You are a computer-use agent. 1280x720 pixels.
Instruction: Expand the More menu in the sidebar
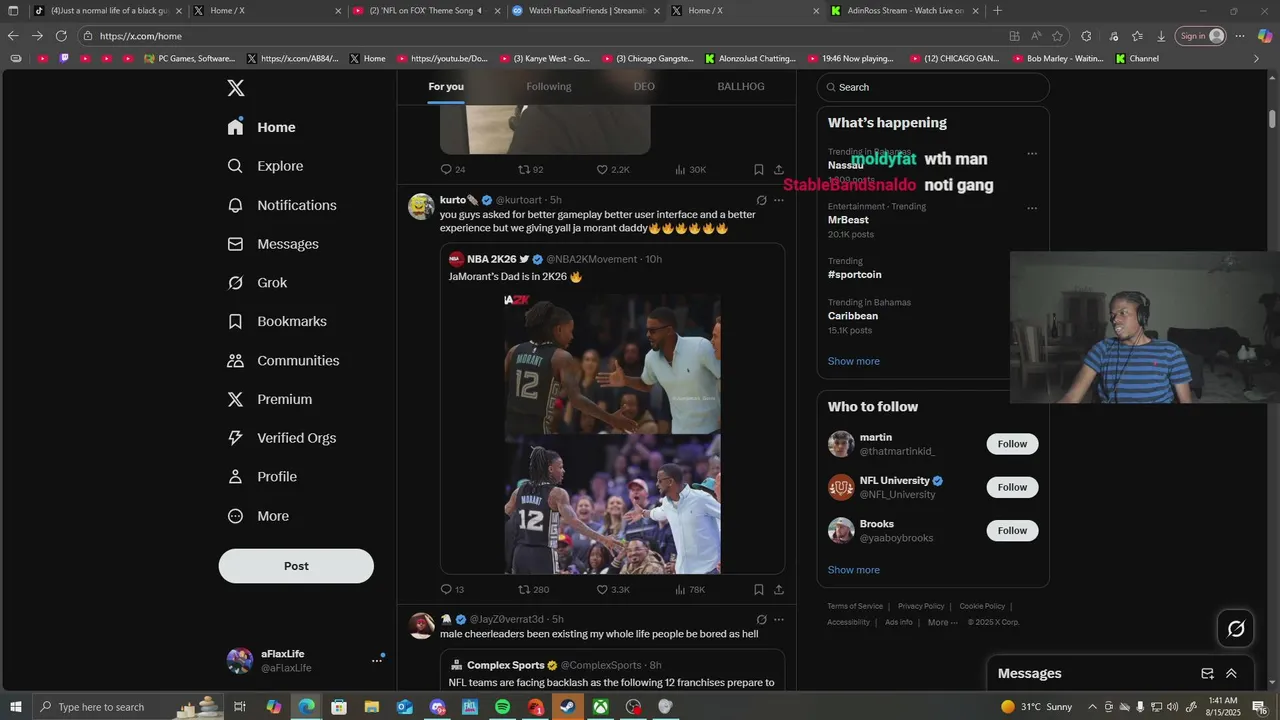258,516
